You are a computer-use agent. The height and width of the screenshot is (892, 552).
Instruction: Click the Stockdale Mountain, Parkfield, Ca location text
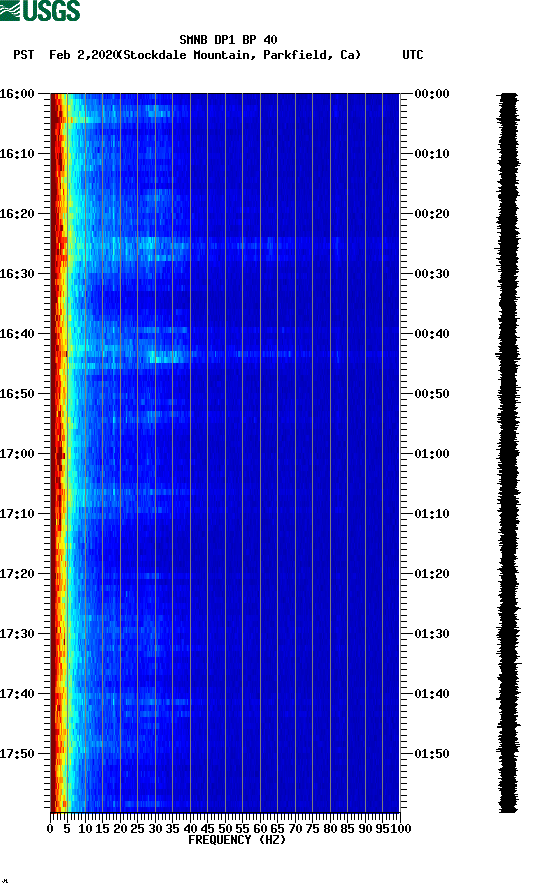pos(240,55)
